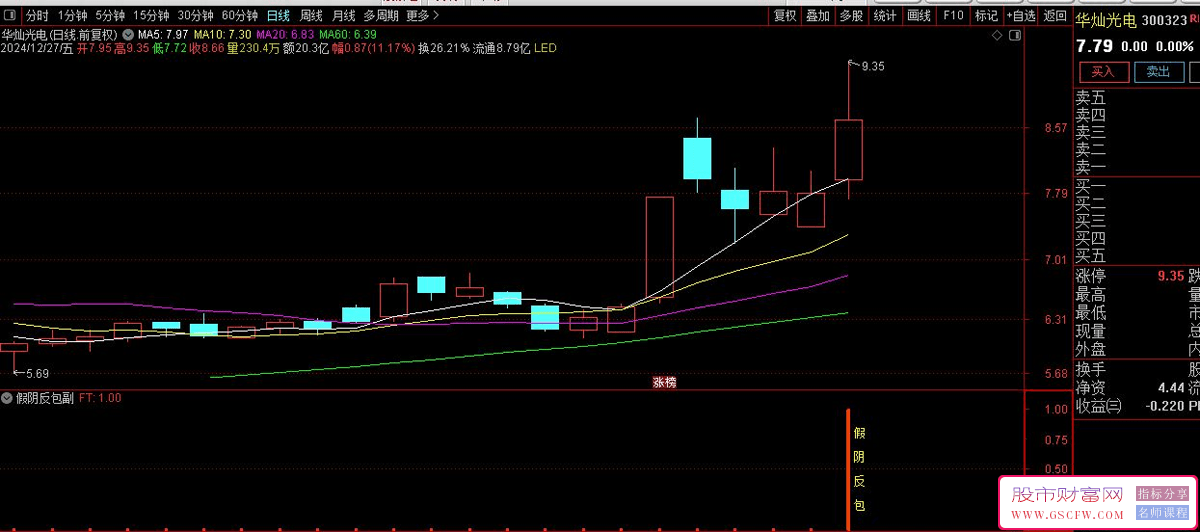Switch to 分时 intraday view
Viewport: 1200px width, 532px height.
click(37, 15)
